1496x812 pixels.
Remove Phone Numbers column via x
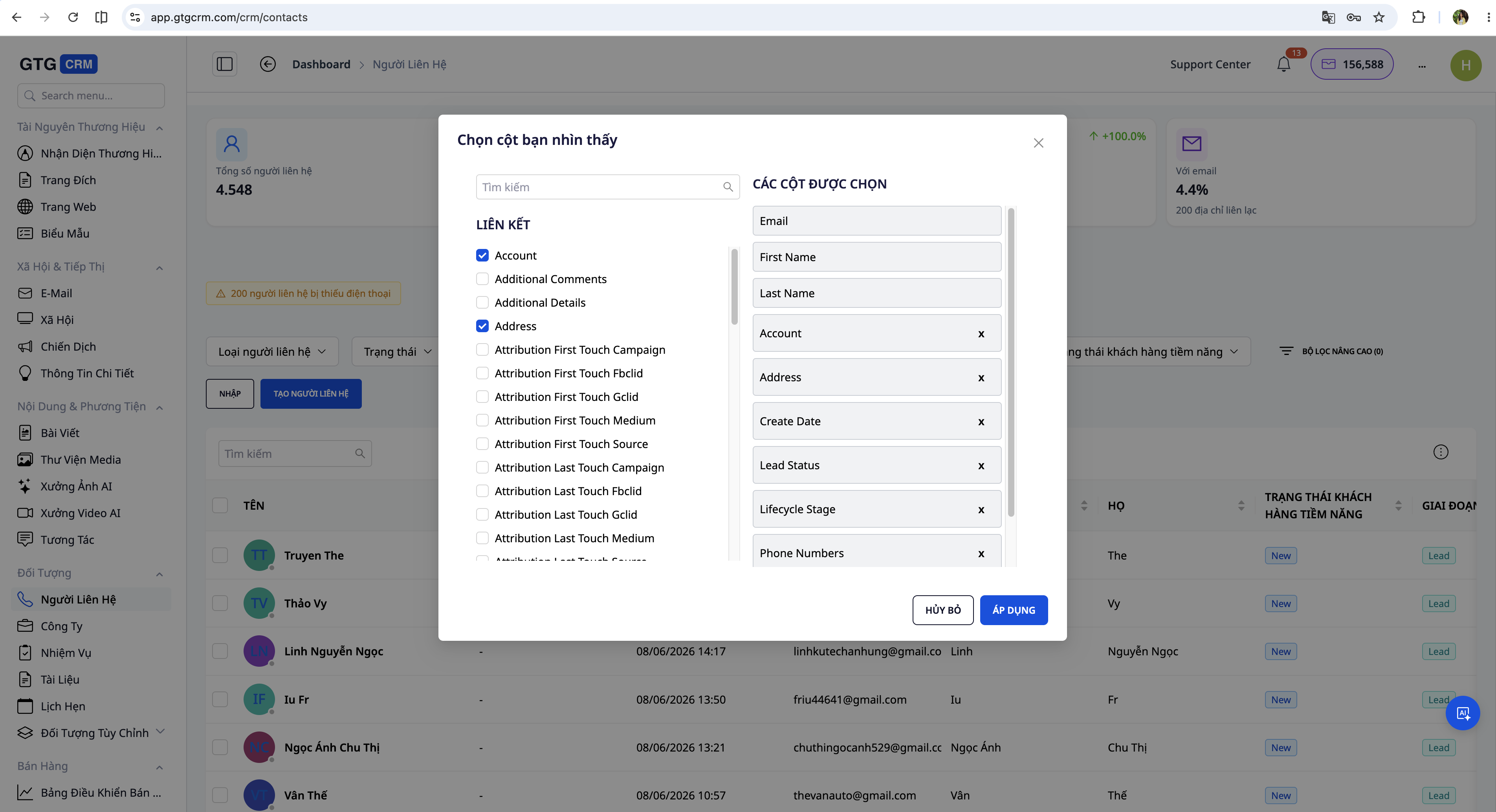(x=981, y=554)
